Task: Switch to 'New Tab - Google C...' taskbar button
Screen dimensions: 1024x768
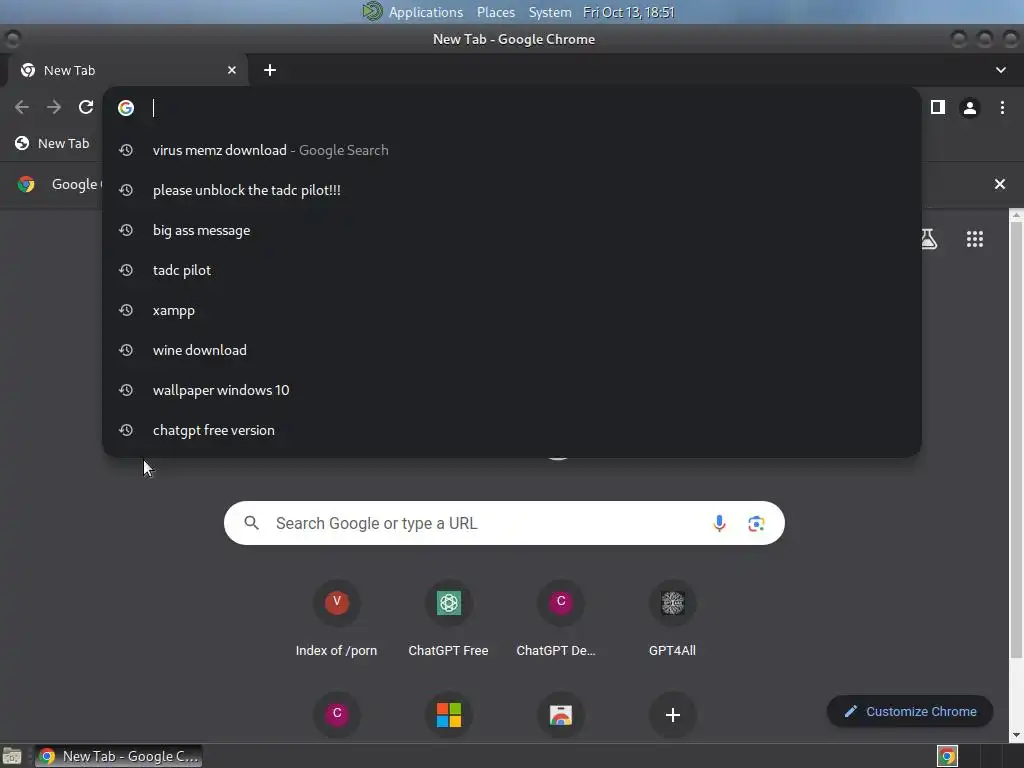Action: tap(119, 756)
